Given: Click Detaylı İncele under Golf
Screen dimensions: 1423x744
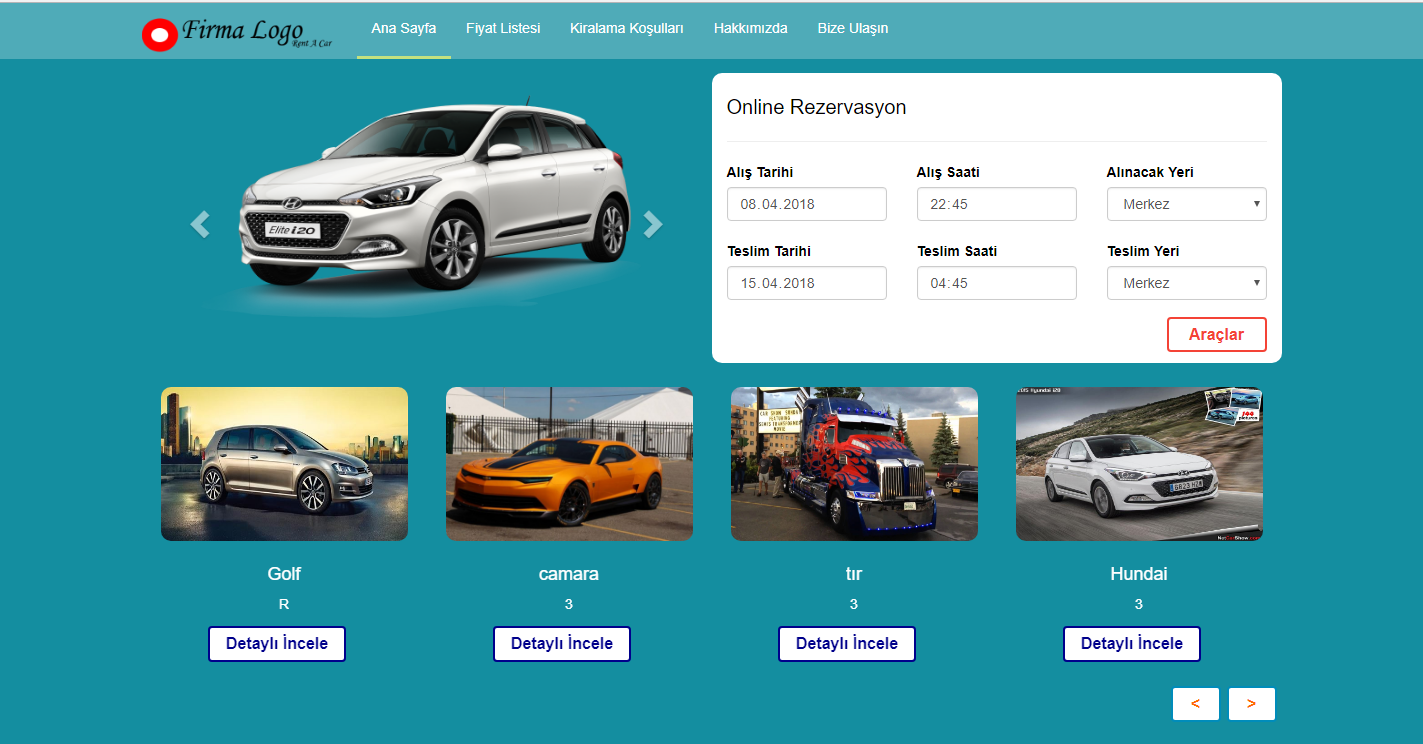Looking at the screenshot, I should click(277, 644).
